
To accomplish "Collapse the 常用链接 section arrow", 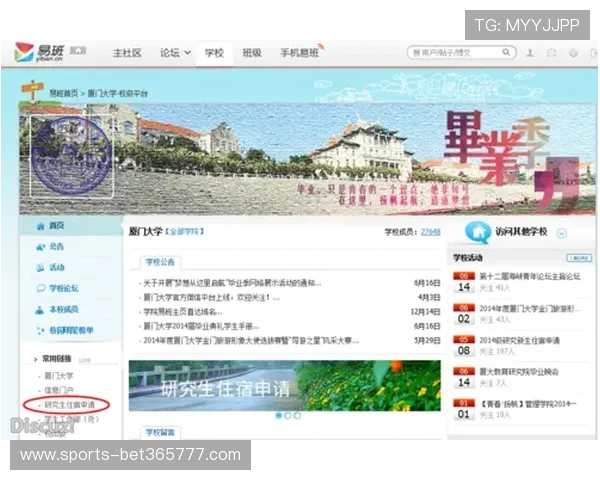I will 36,359.
